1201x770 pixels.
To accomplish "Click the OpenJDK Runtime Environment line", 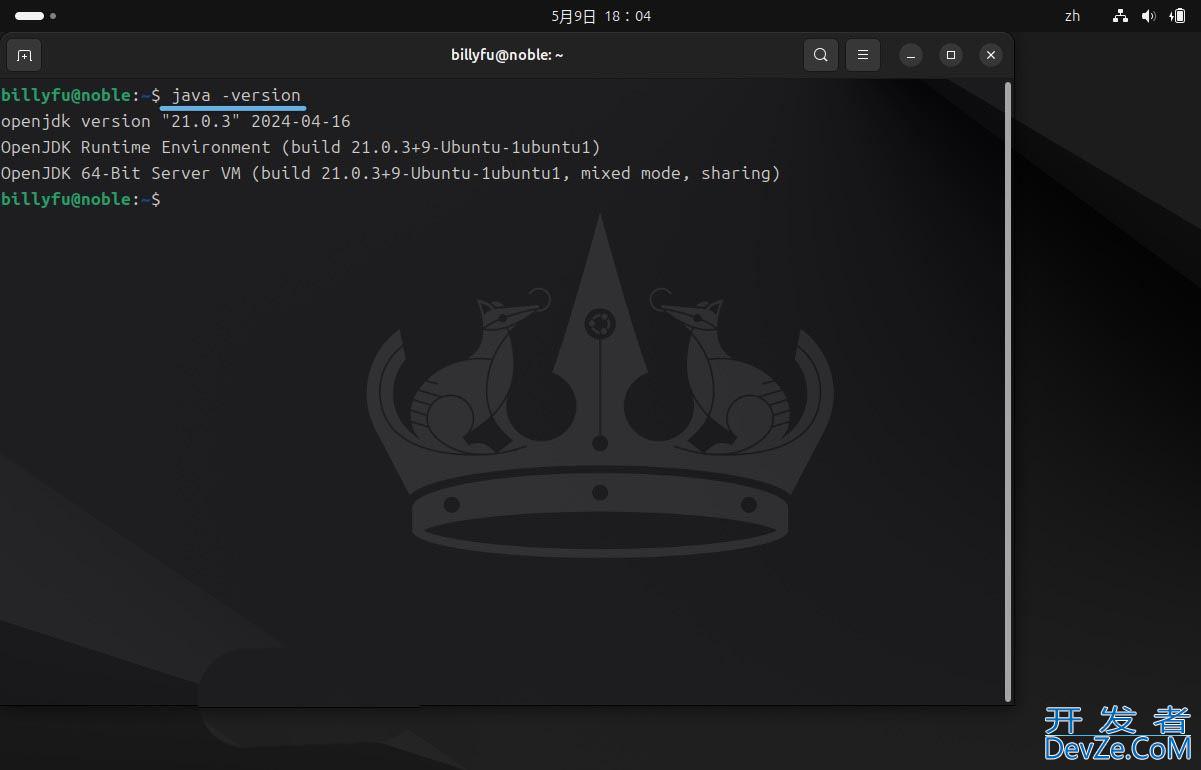I will pyautogui.click(x=300, y=147).
